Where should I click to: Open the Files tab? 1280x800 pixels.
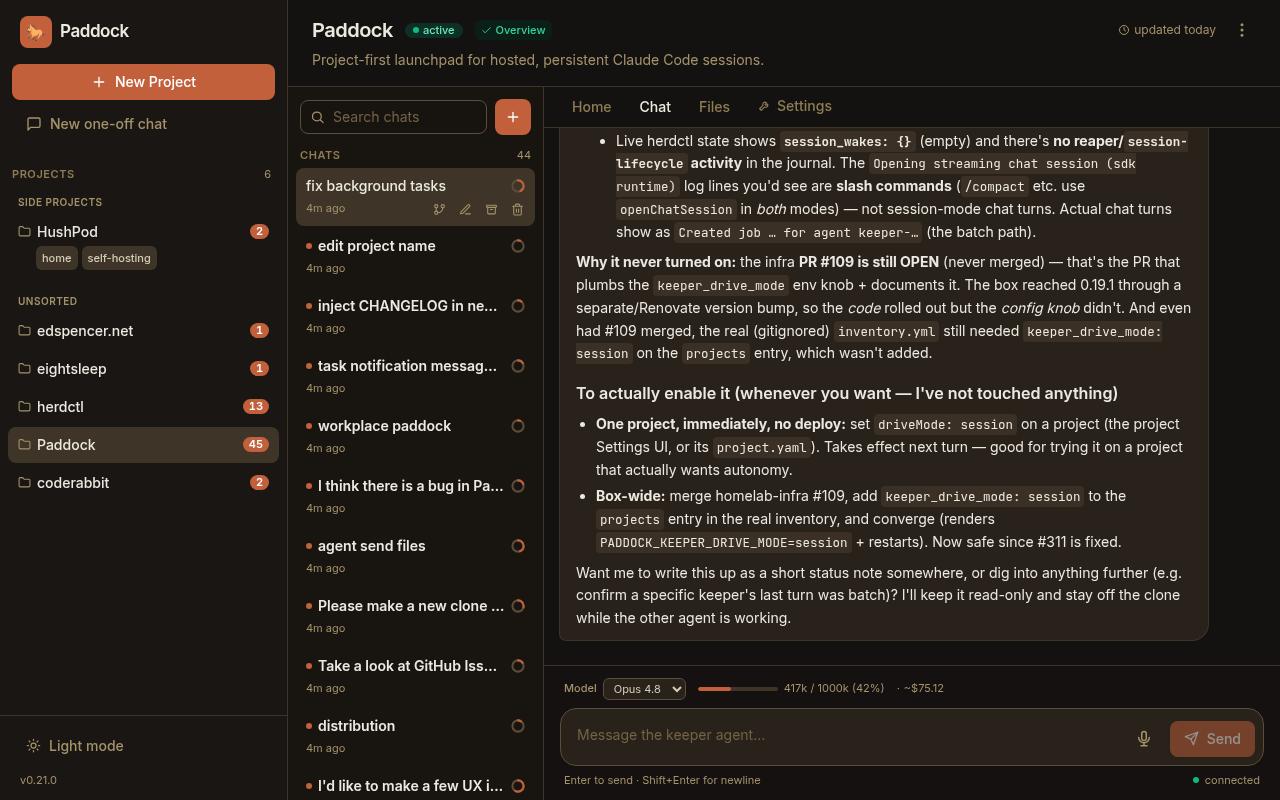pyautogui.click(x=714, y=107)
